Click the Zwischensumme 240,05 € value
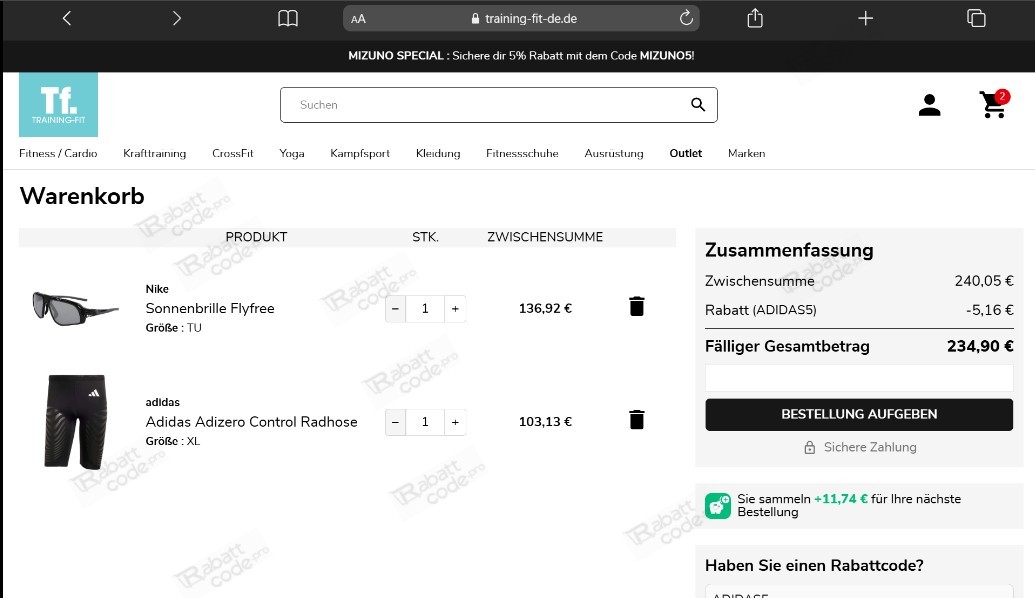This screenshot has width=1035, height=598. click(x=984, y=281)
